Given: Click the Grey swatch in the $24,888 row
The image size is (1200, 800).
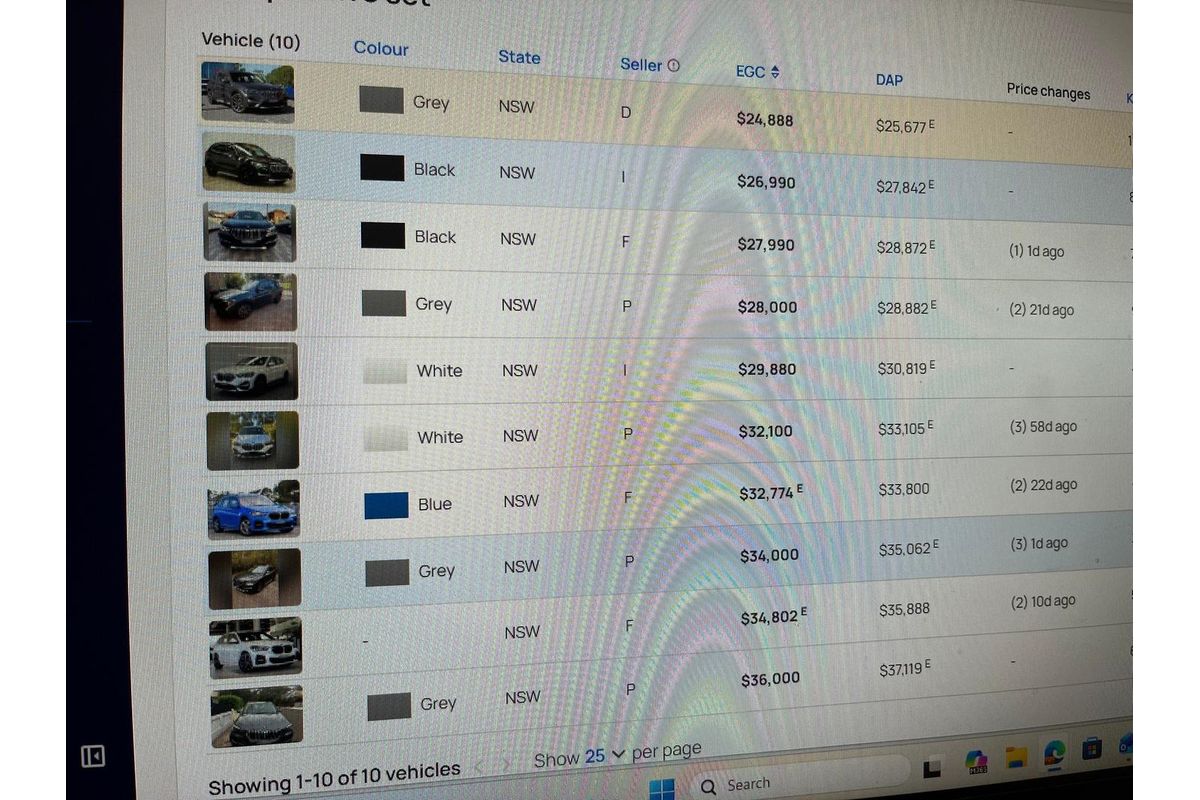Looking at the screenshot, I should point(381,100).
